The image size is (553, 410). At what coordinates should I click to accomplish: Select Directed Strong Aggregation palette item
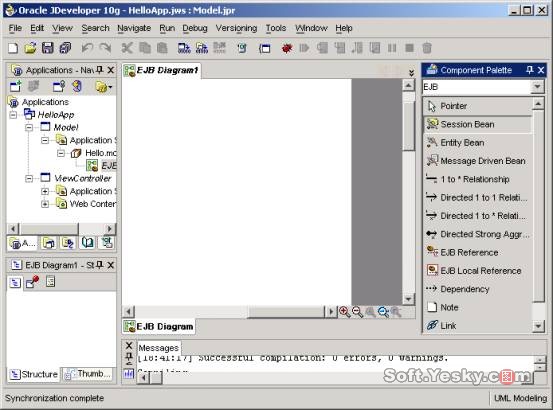478,234
